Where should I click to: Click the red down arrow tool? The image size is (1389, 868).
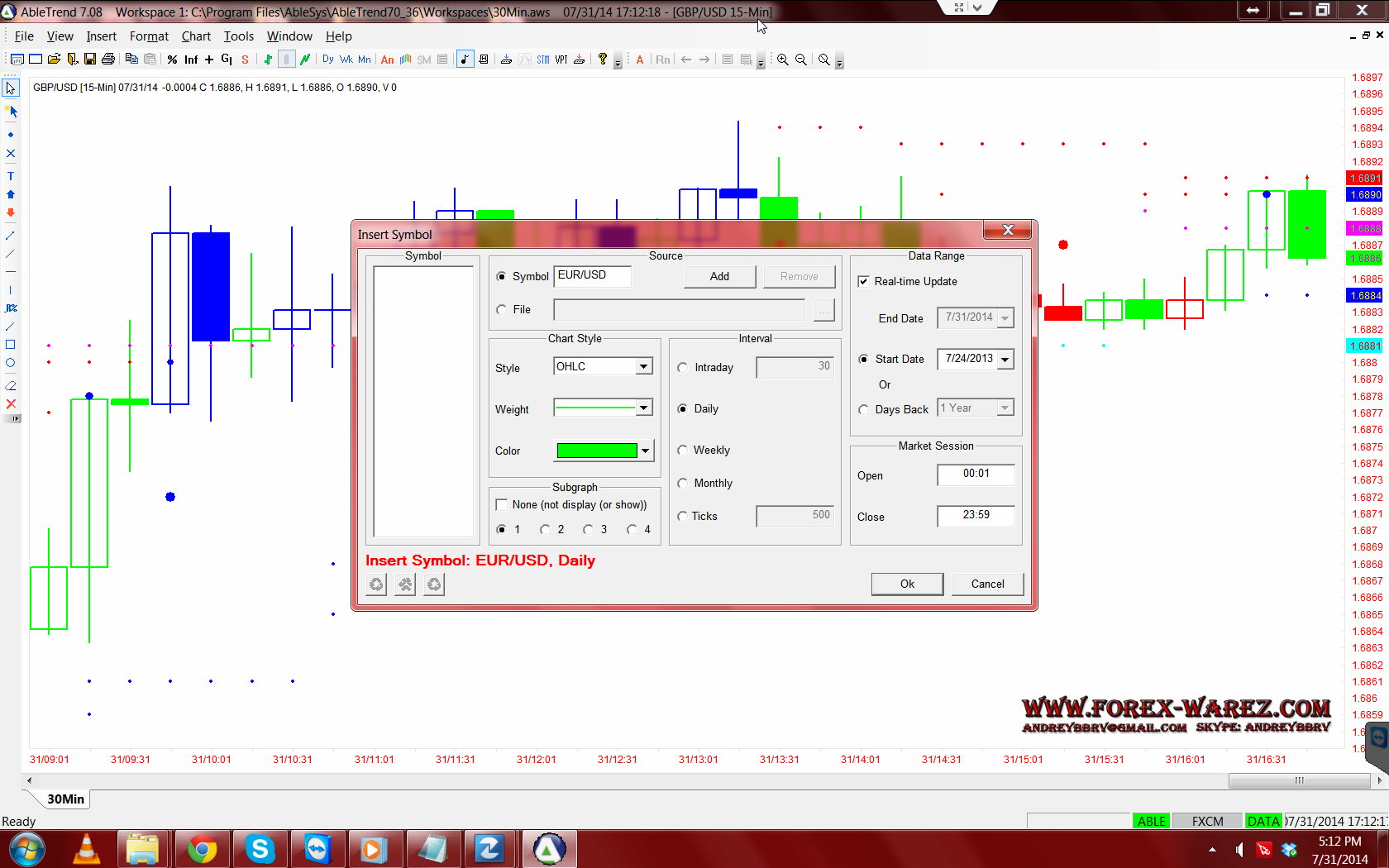(11, 212)
